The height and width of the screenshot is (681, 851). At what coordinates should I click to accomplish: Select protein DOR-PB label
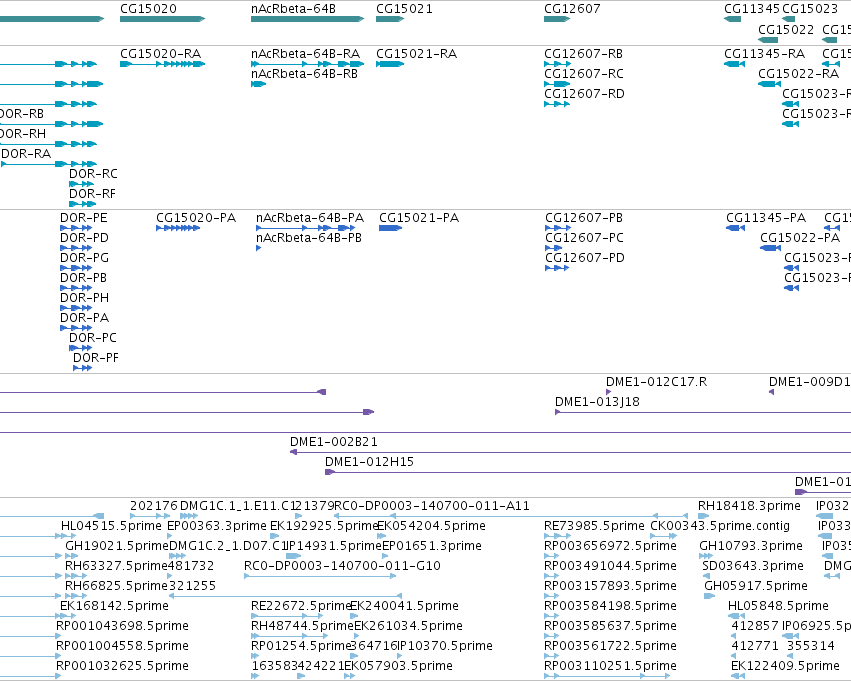pyautogui.click(x=84, y=278)
